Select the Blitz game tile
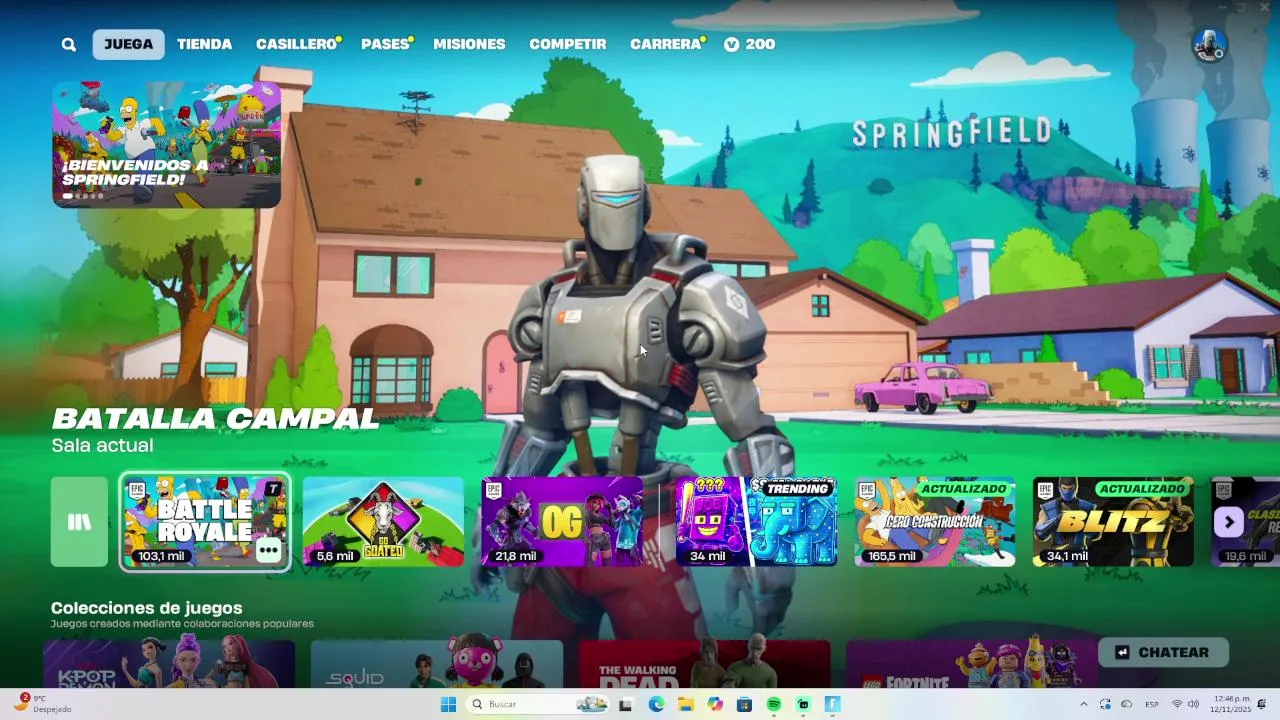The image size is (1280, 720). tap(1113, 522)
